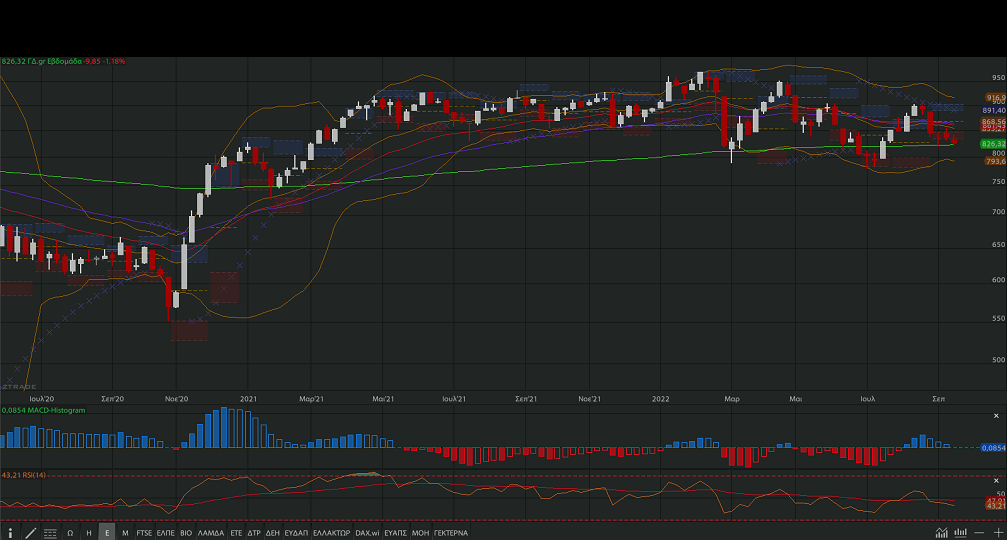1007x540 pixels.
Task: Click the orange 43,21 RSI value tag
Action: [995, 506]
